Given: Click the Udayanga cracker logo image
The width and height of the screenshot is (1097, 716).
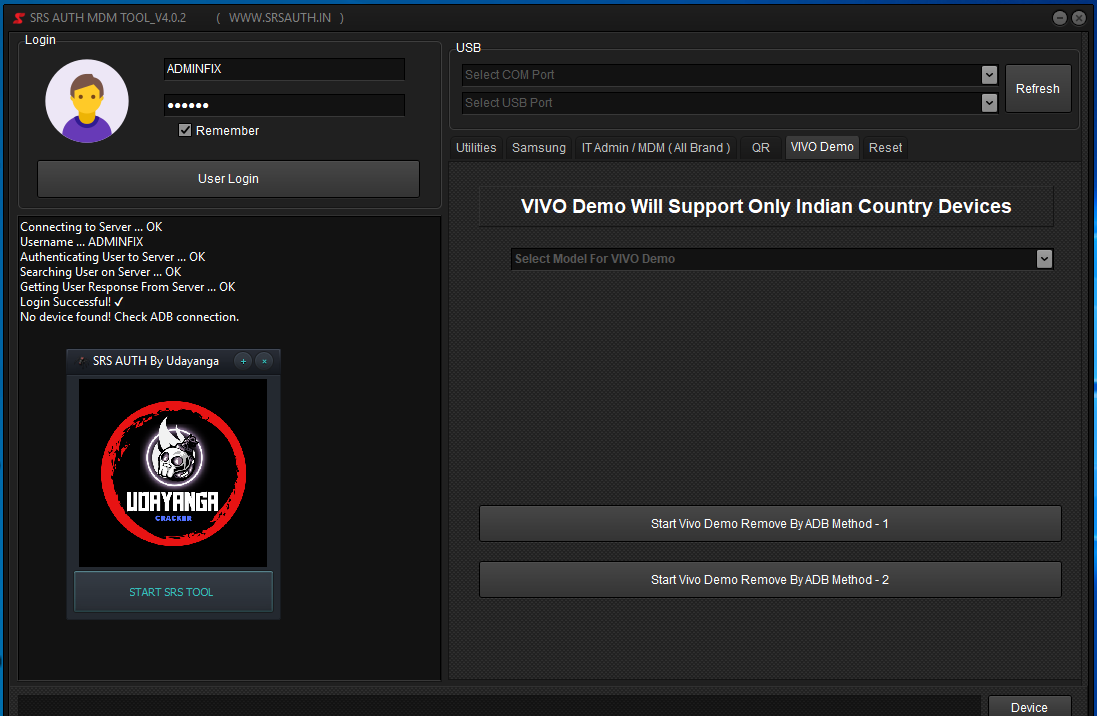Looking at the screenshot, I should [173, 473].
